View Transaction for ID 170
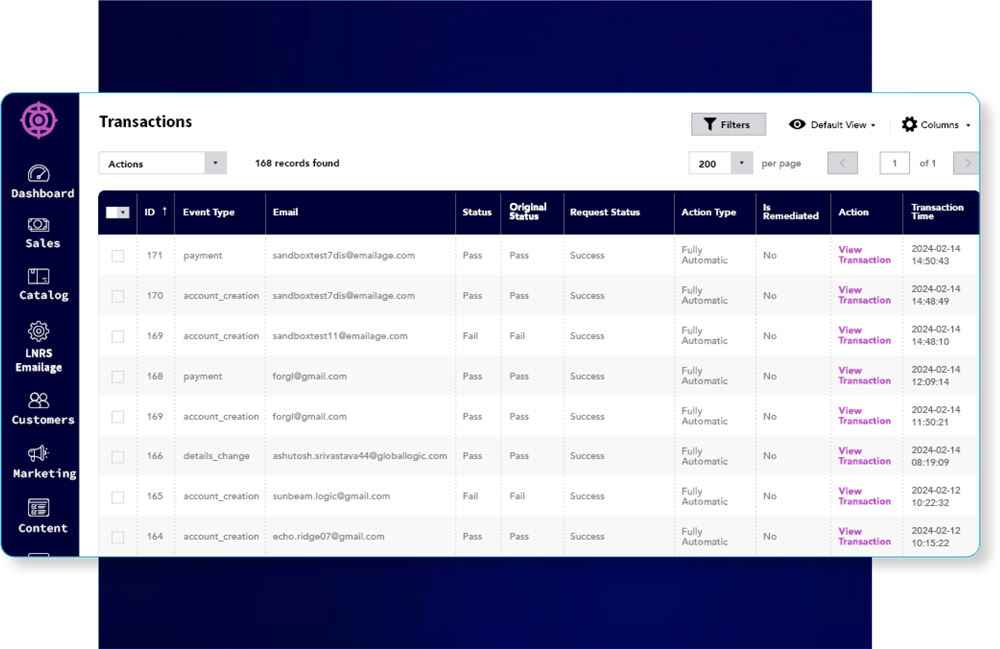 [x=864, y=295]
